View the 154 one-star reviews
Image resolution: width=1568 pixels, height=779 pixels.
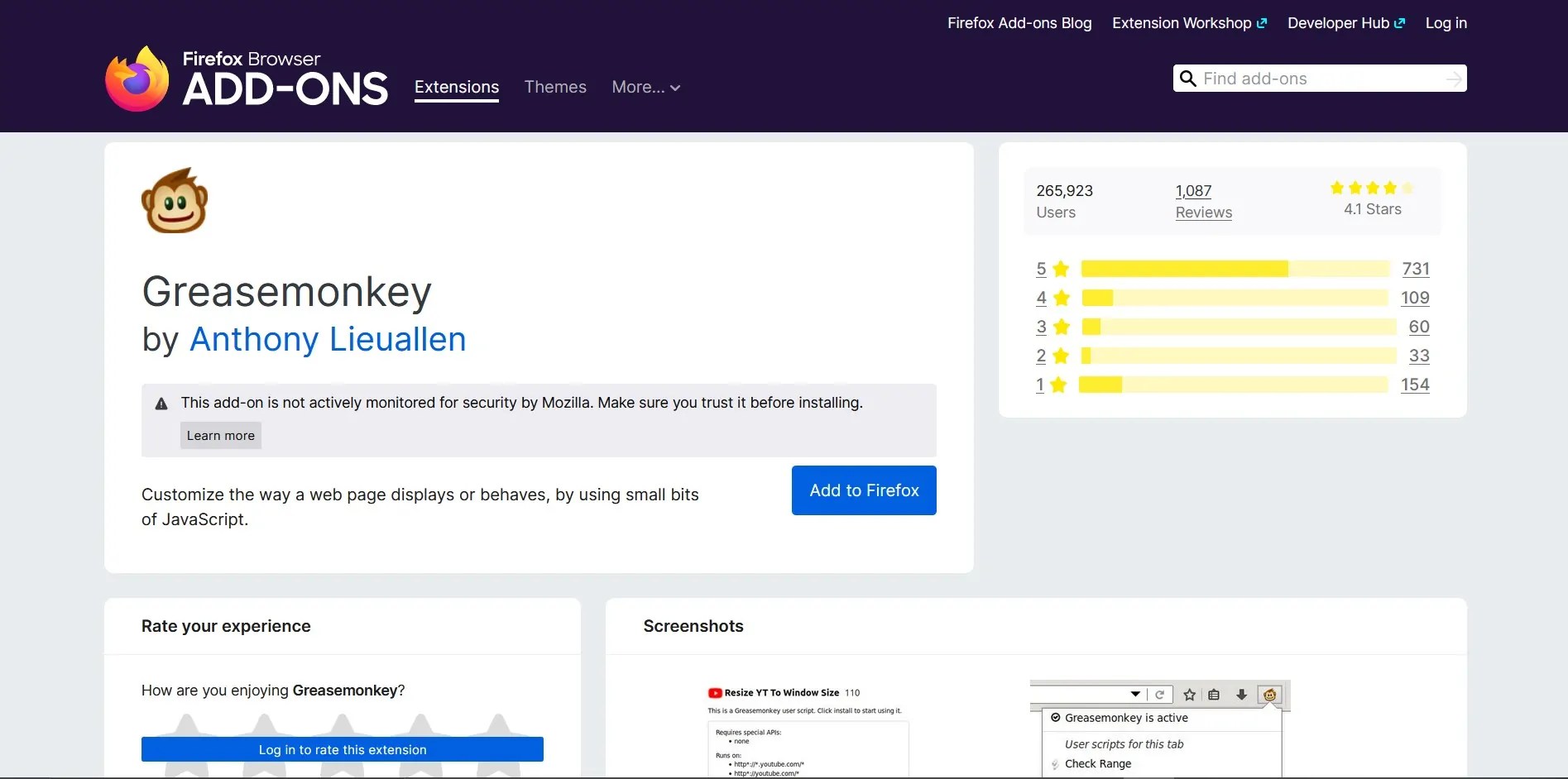pos(1415,385)
